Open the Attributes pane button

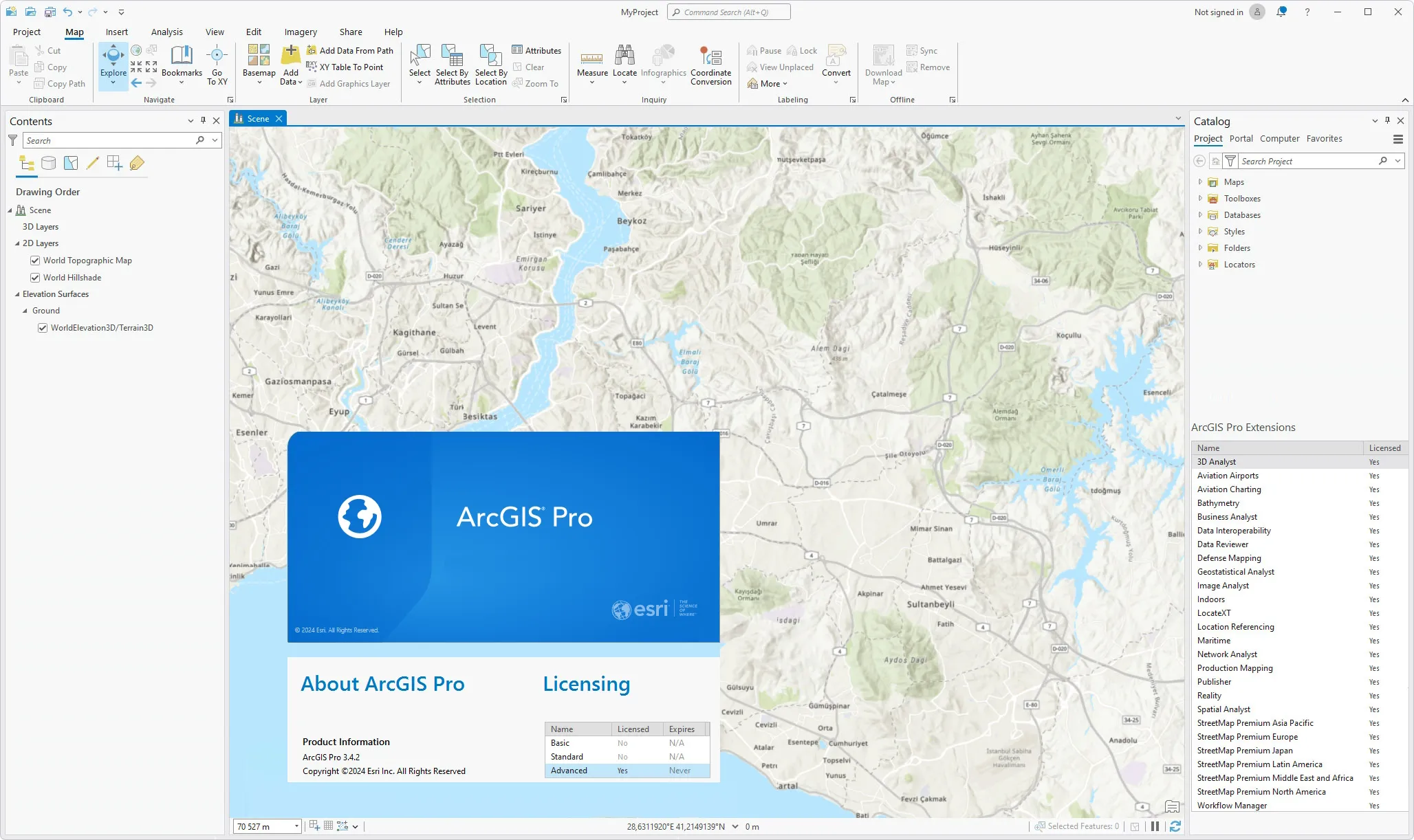(x=536, y=51)
